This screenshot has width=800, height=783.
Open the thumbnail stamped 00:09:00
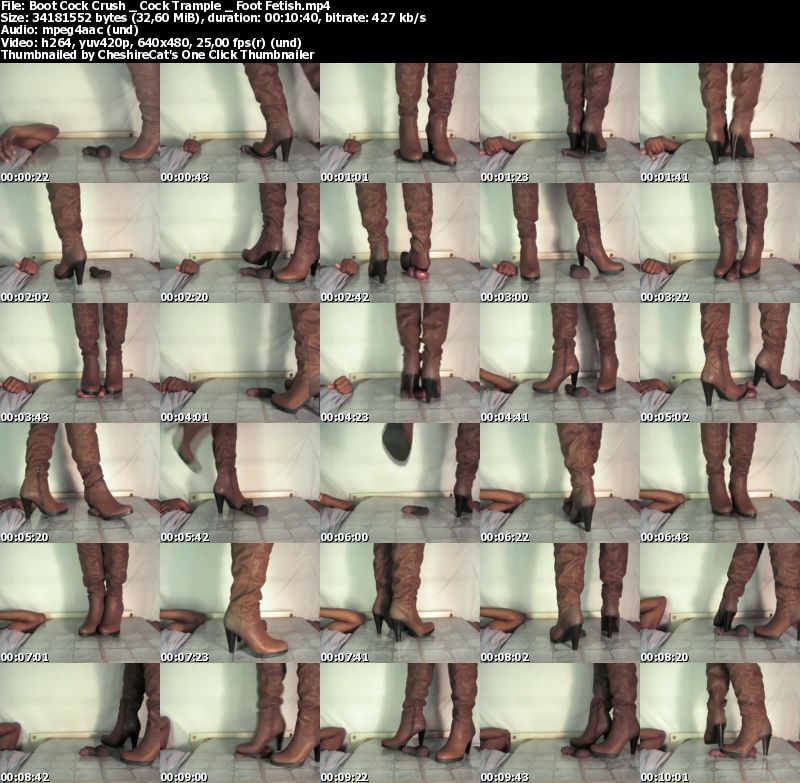pyautogui.click(x=240, y=723)
